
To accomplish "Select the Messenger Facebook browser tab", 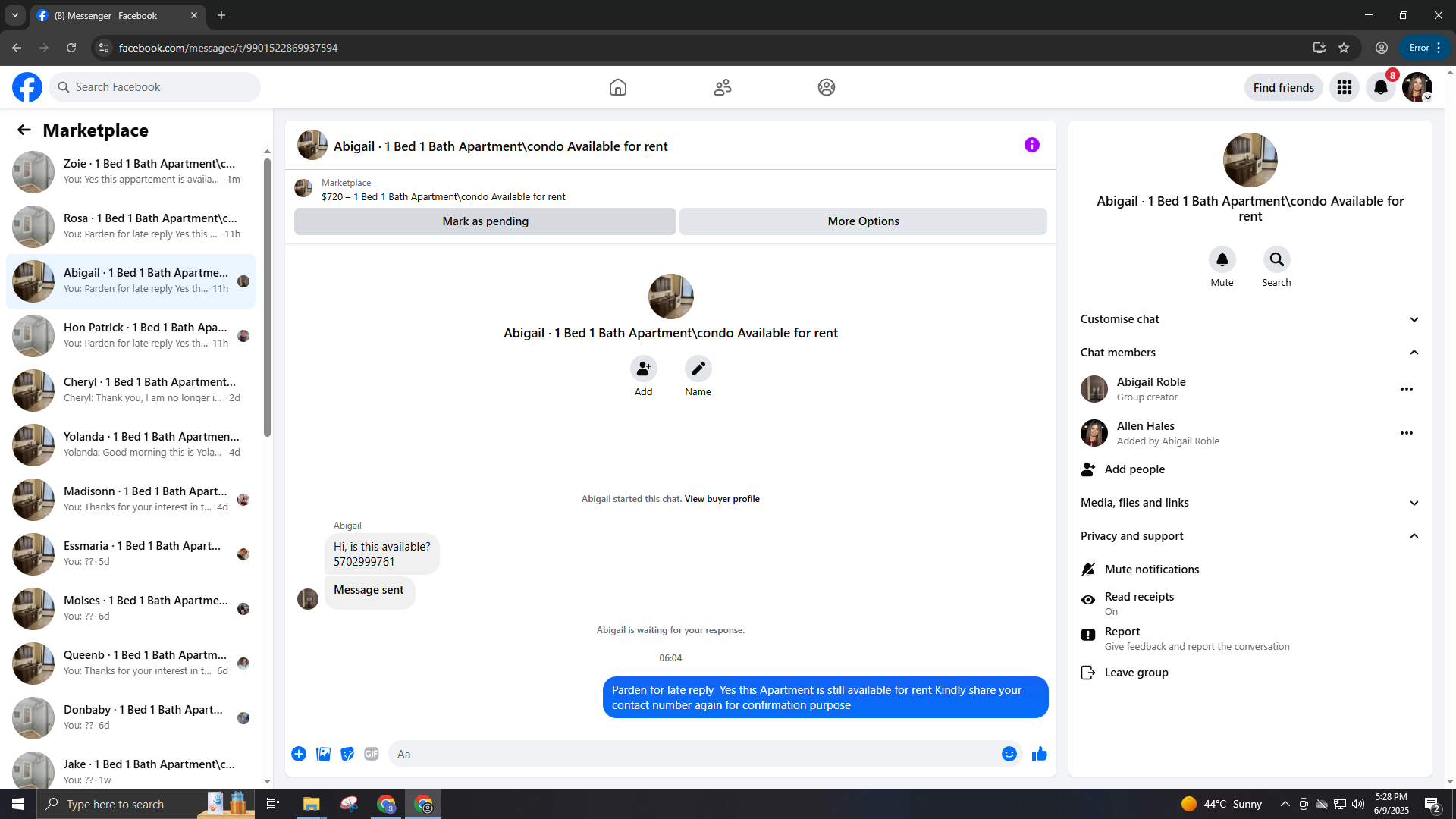I will pos(118,15).
